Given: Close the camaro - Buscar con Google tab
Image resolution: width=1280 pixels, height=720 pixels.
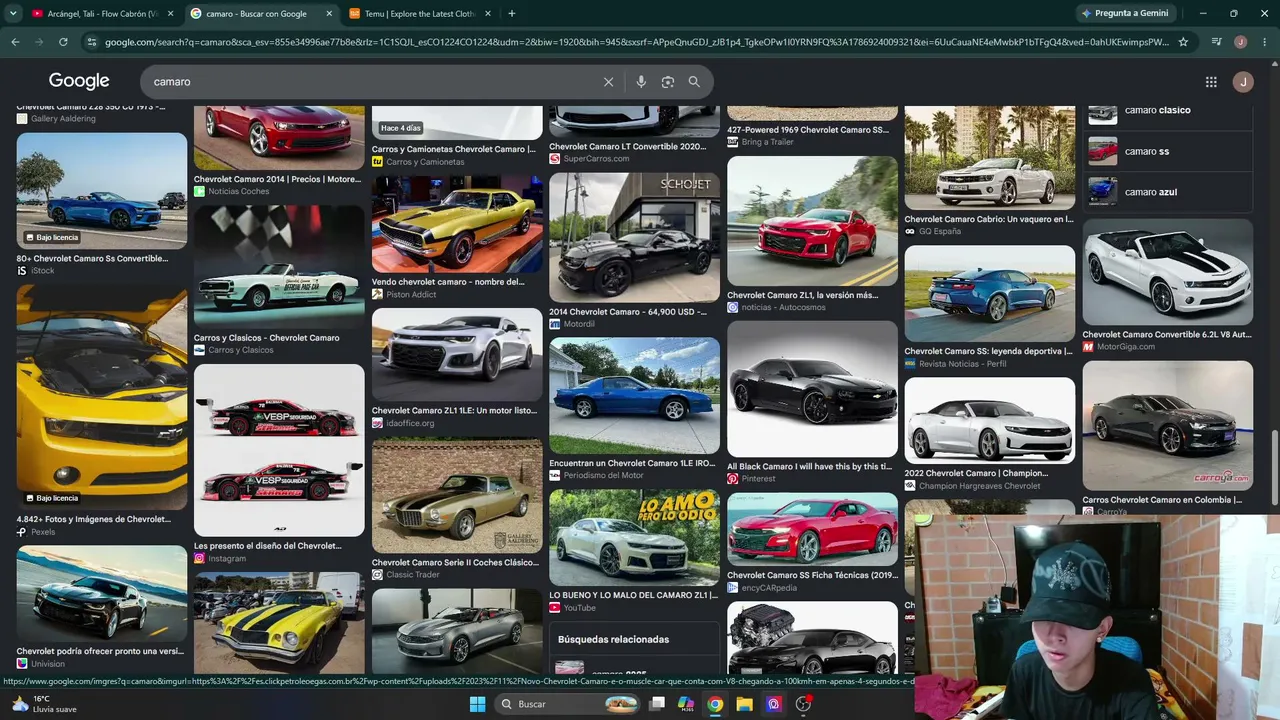Looking at the screenshot, I should coord(329,14).
